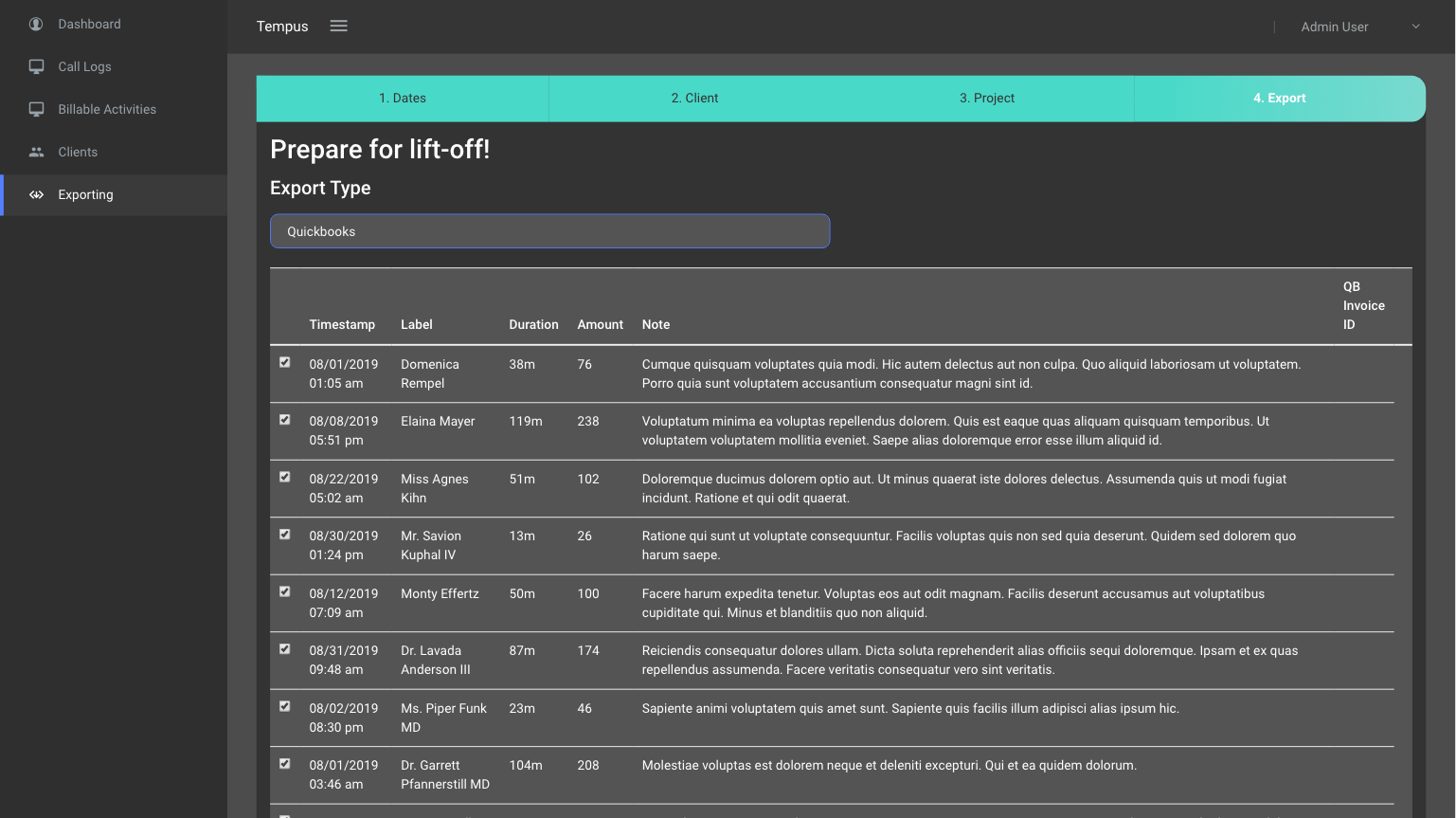Click the Exporting arrows icon
This screenshot has height=818, width=1456.
[36, 194]
